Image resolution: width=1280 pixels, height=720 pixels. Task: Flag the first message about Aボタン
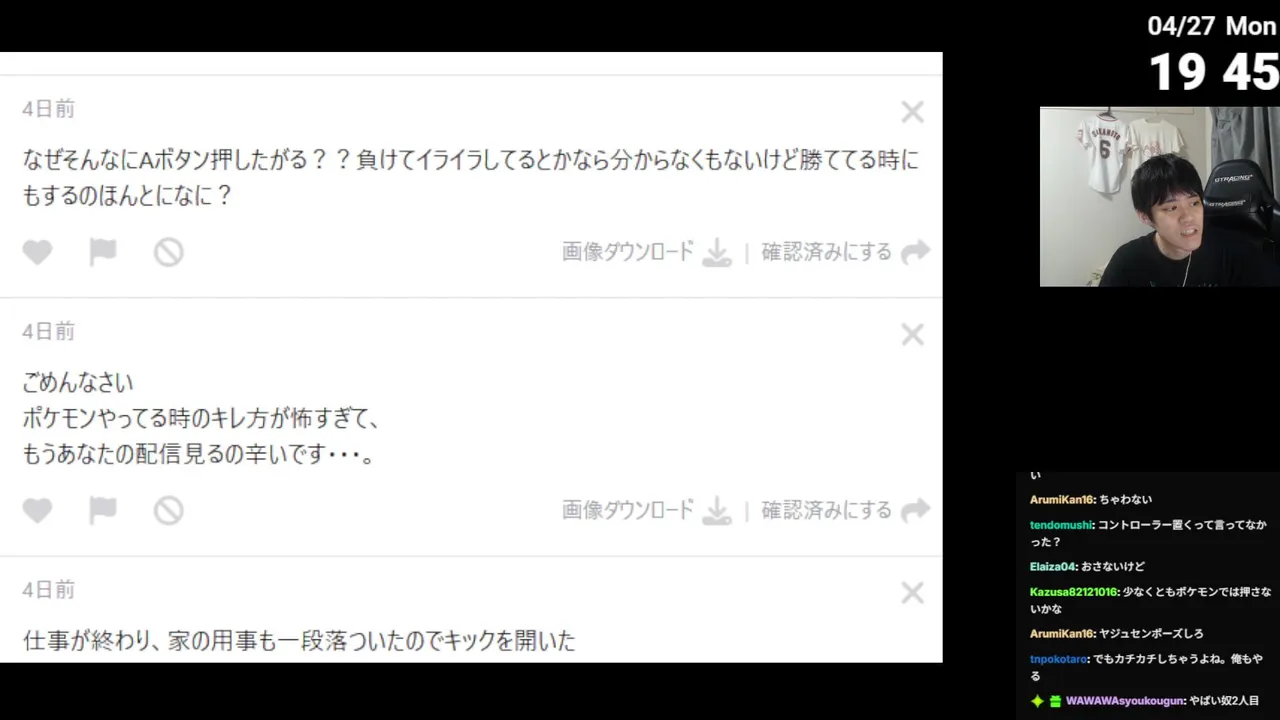click(103, 253)
